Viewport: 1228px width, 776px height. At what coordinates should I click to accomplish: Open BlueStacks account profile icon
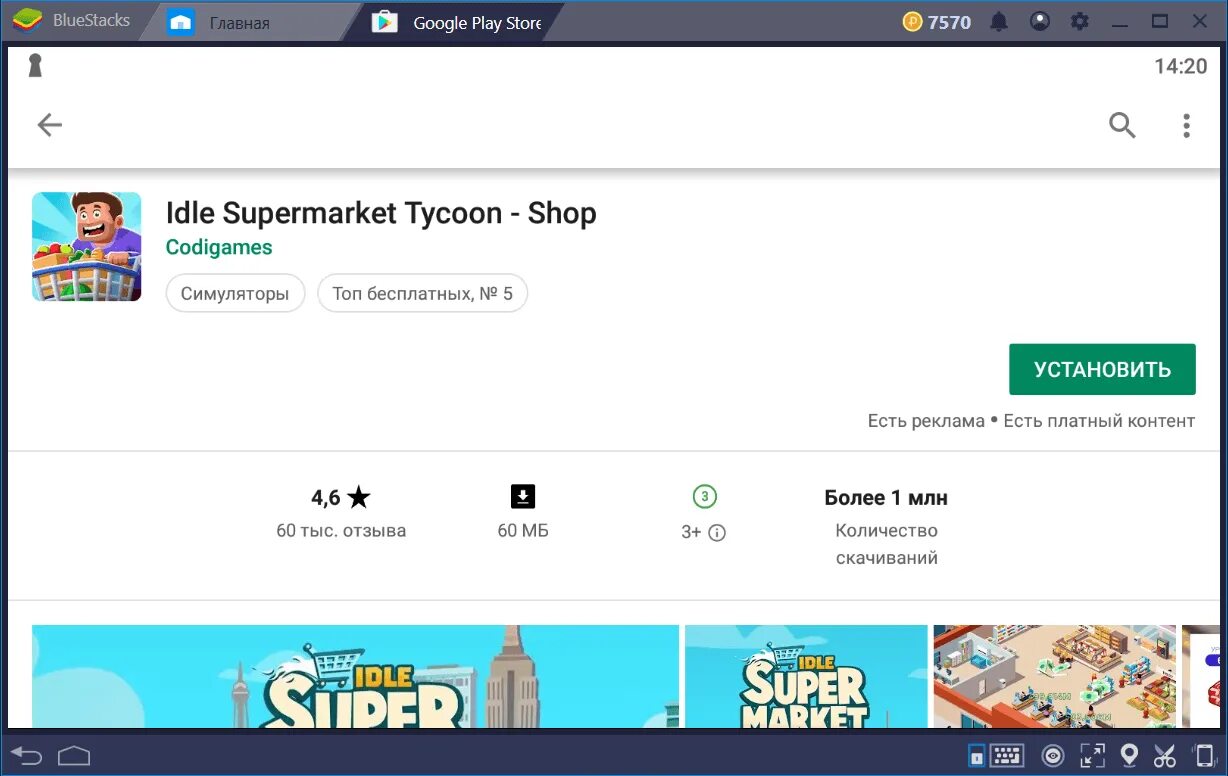pyautogui.click(x=1040, y=21)
